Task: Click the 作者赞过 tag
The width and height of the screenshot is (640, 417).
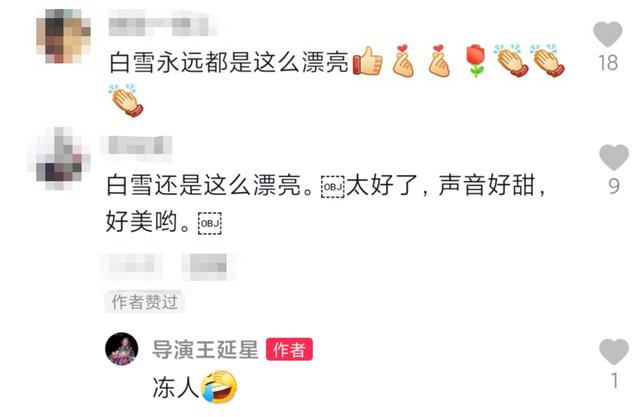Action: click(145, 302)
